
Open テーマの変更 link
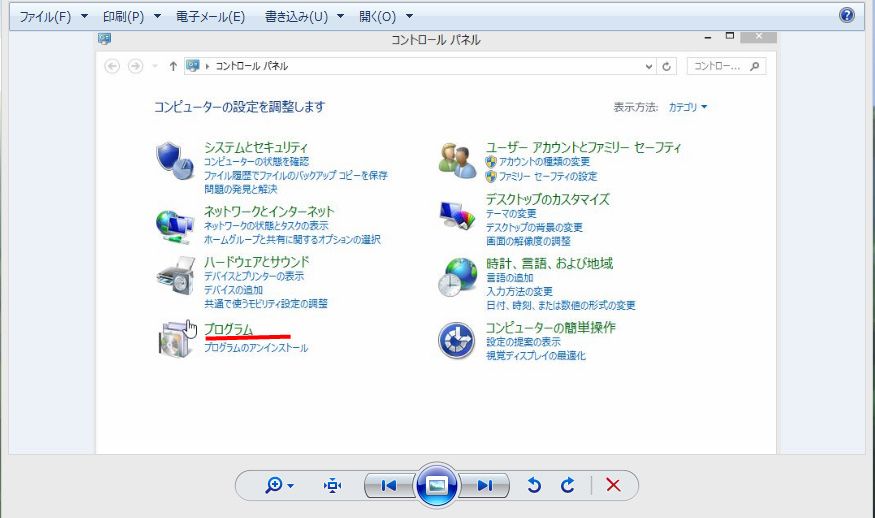pyautogui.click(x=511, y=214)
